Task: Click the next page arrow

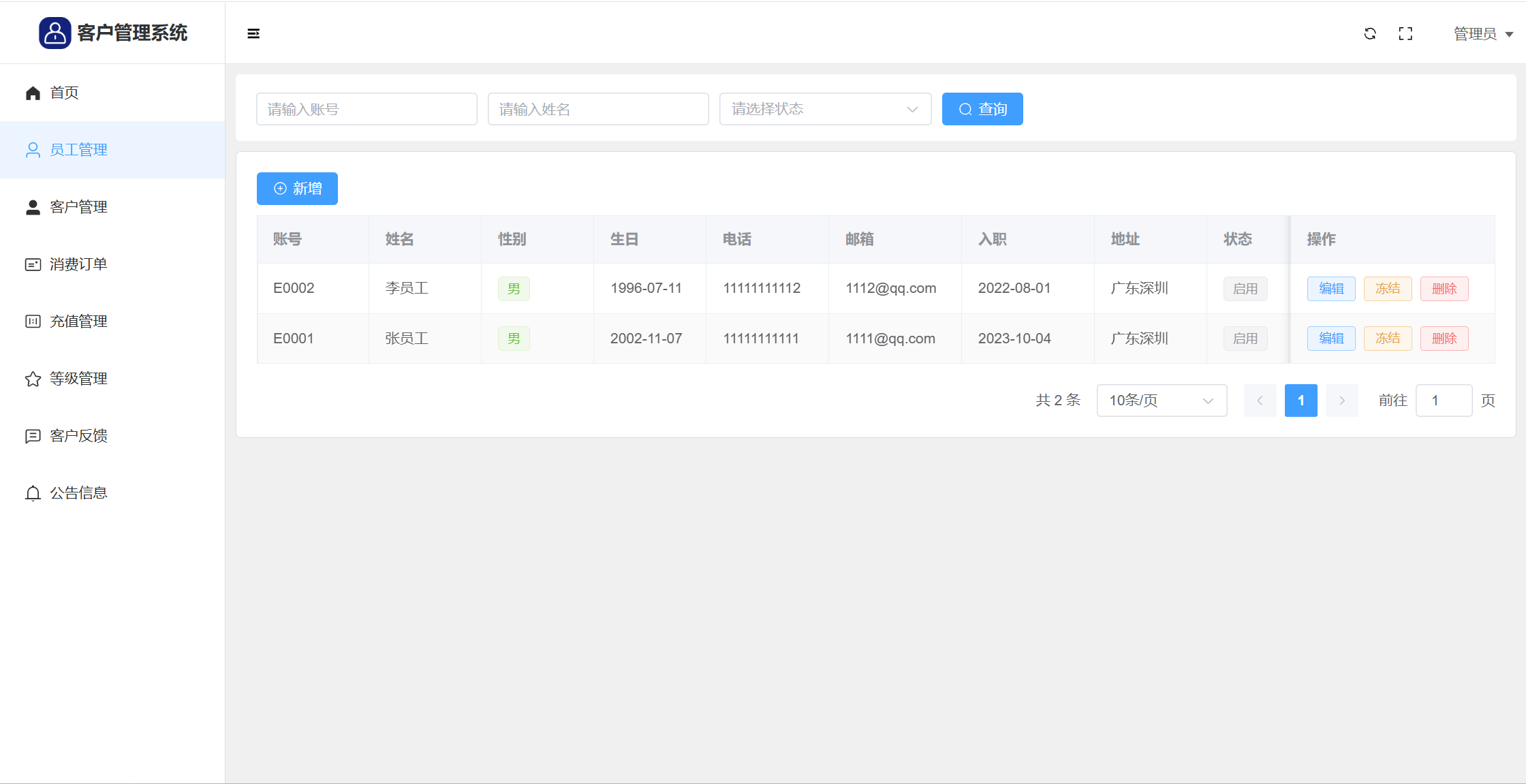Action: pyautogui.click(x=1341, y=401)
